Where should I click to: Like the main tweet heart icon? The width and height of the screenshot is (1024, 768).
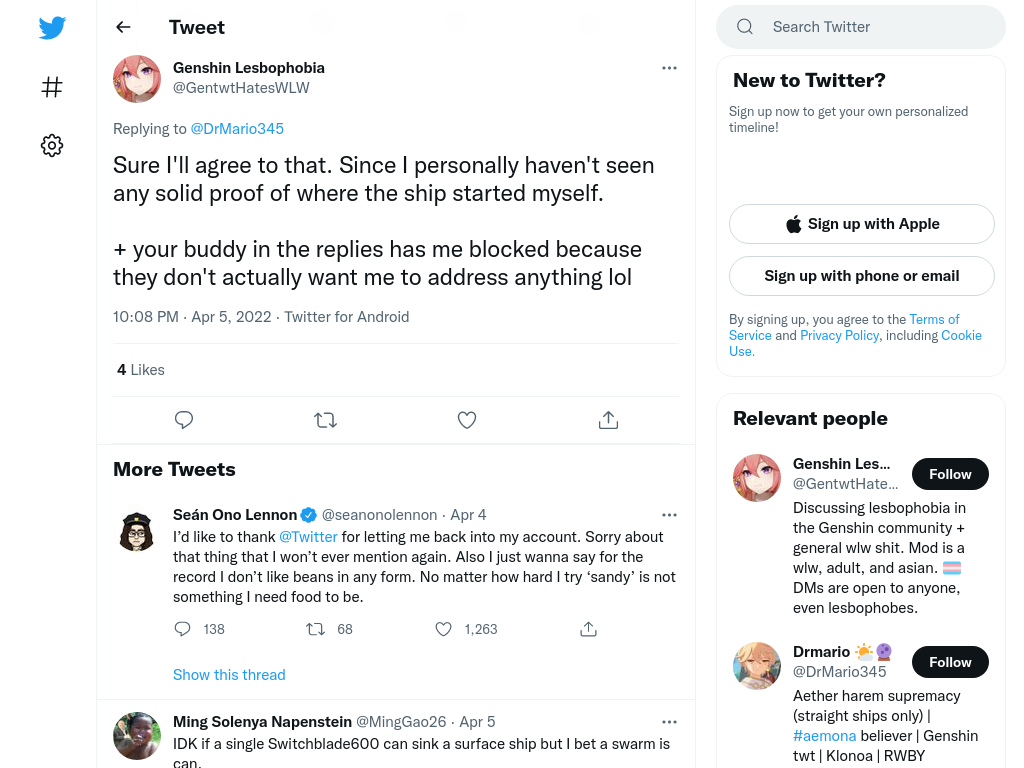click(467, 420)
